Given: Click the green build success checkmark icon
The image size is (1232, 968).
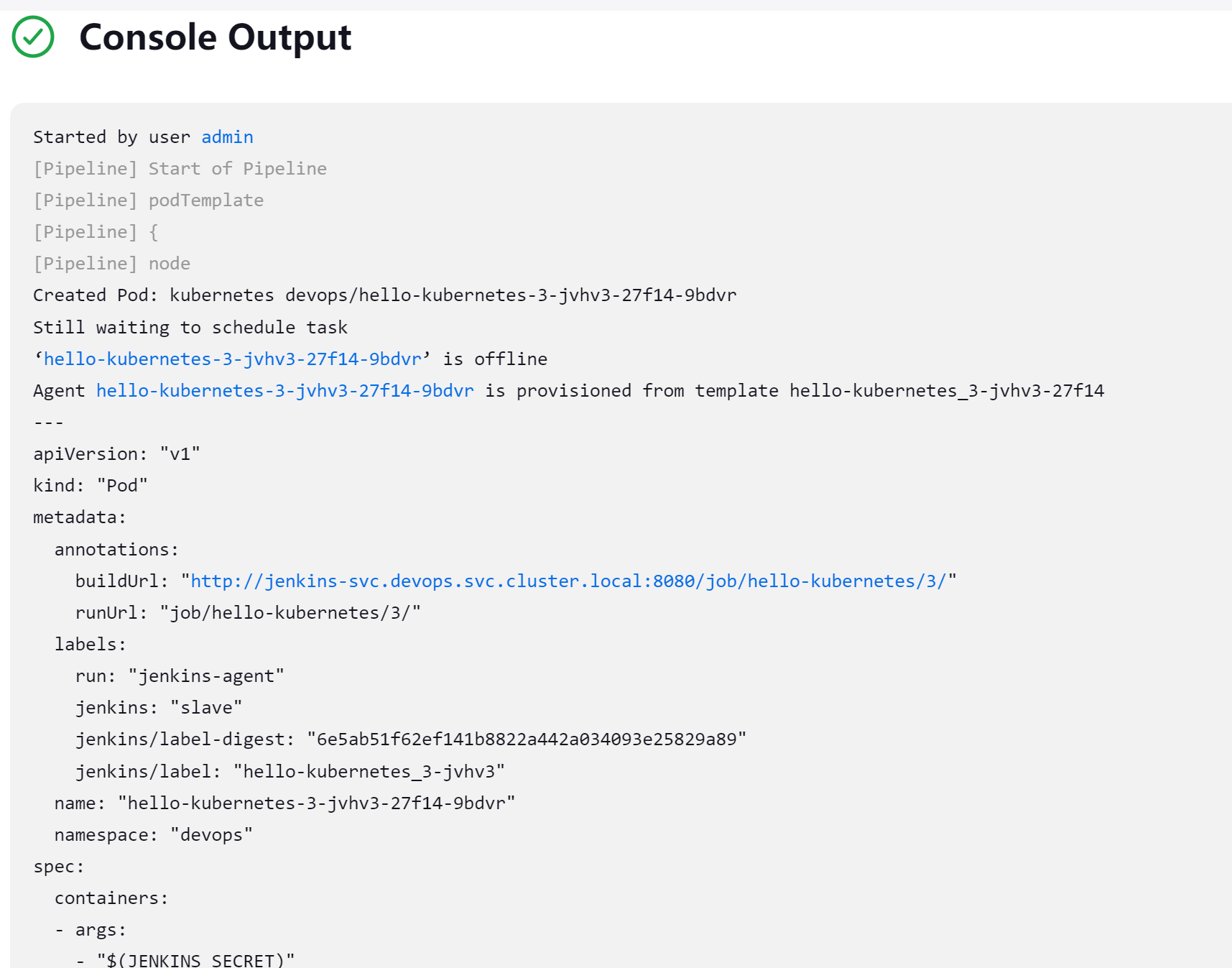Looking at the screenshot, I should tap(33, 37).
